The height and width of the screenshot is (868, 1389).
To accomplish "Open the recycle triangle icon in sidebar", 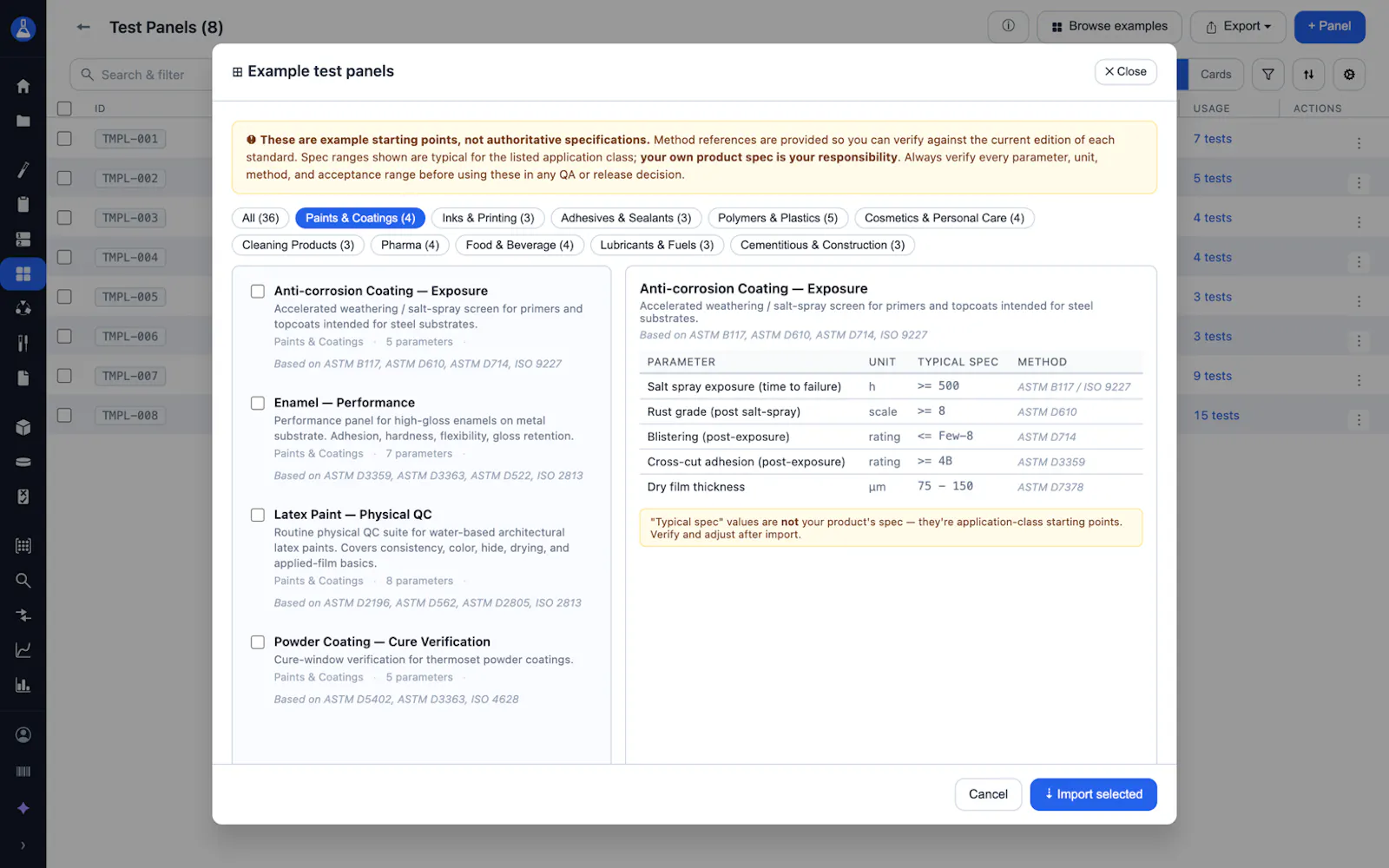I will (x=23, y=308).
